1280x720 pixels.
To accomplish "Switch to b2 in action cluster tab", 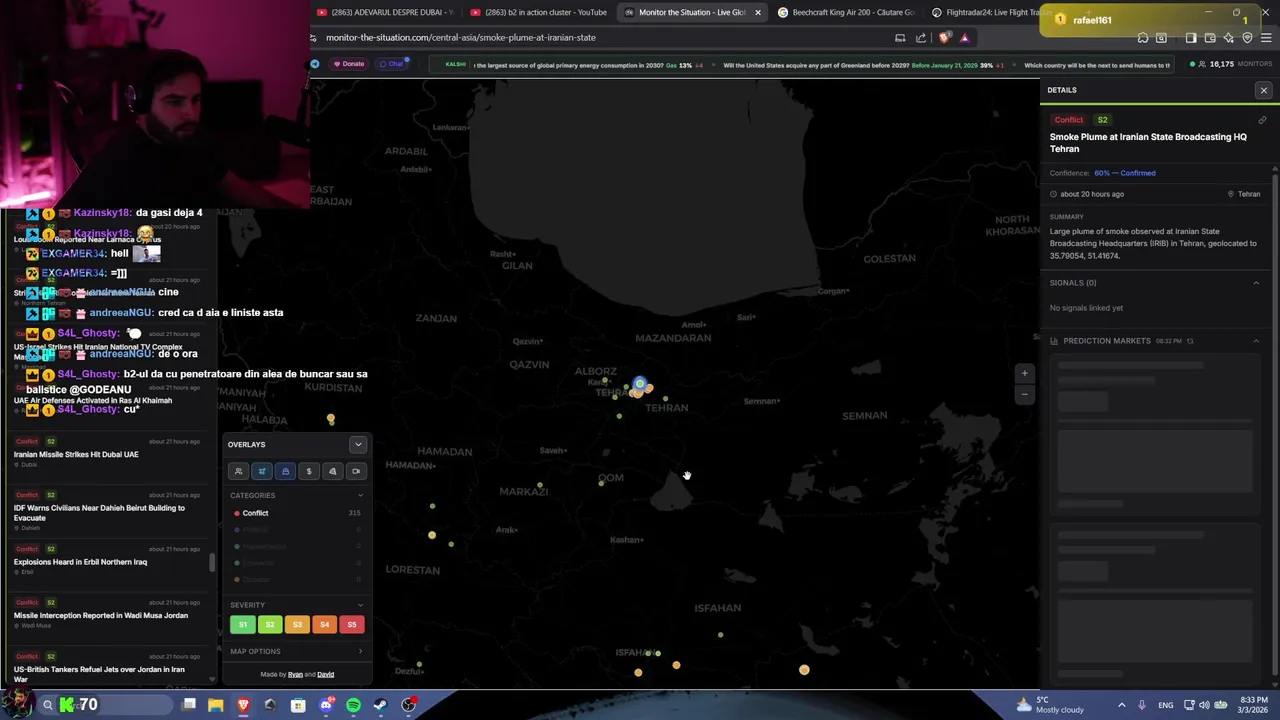I will (x=540, y=12).
